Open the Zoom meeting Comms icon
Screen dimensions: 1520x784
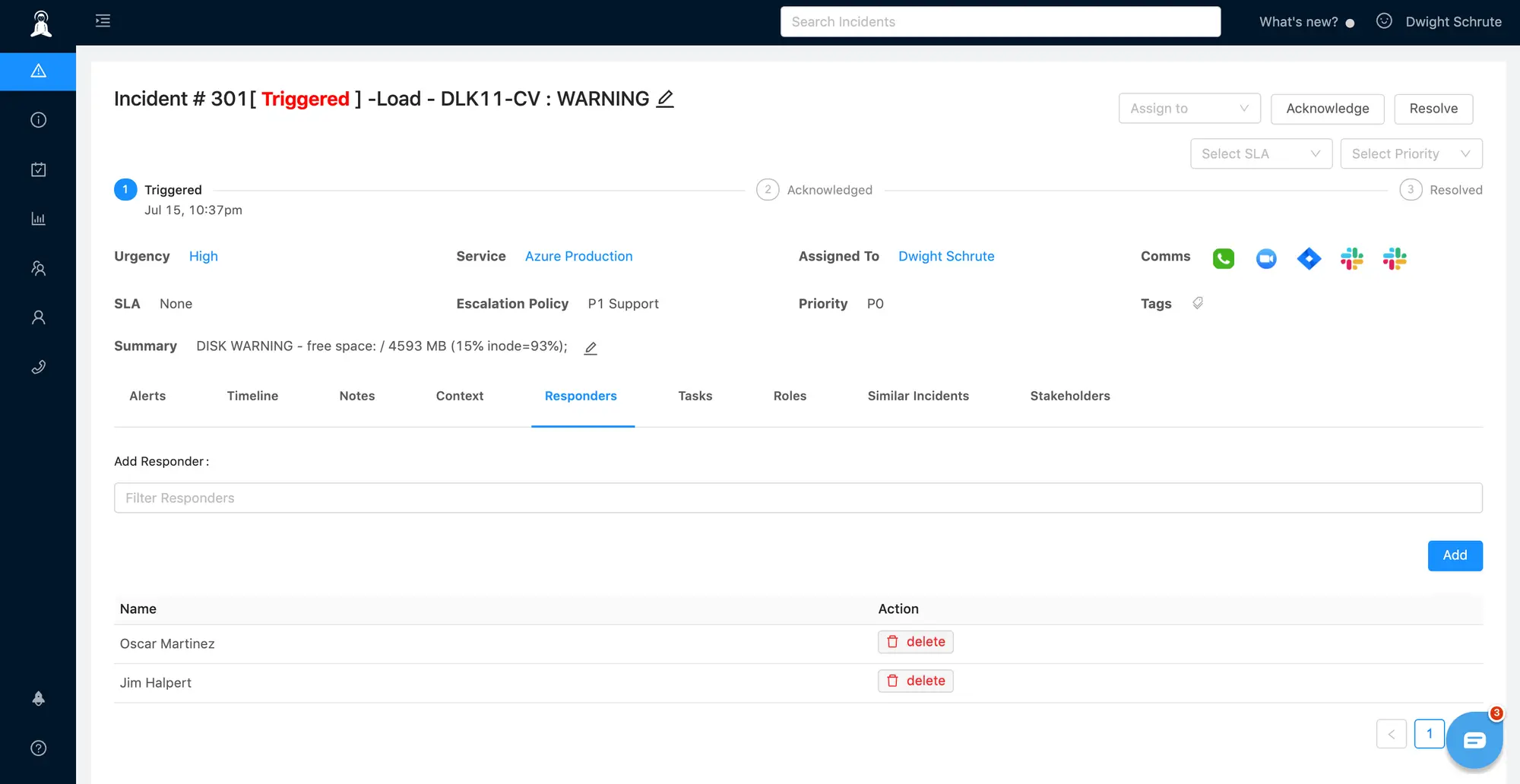[x=1266, y=259]
